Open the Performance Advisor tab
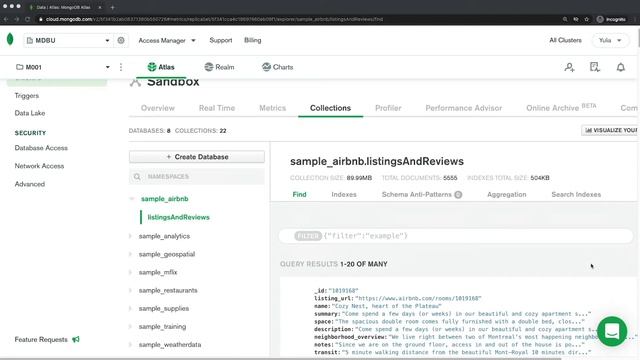 tap(464, 108)
